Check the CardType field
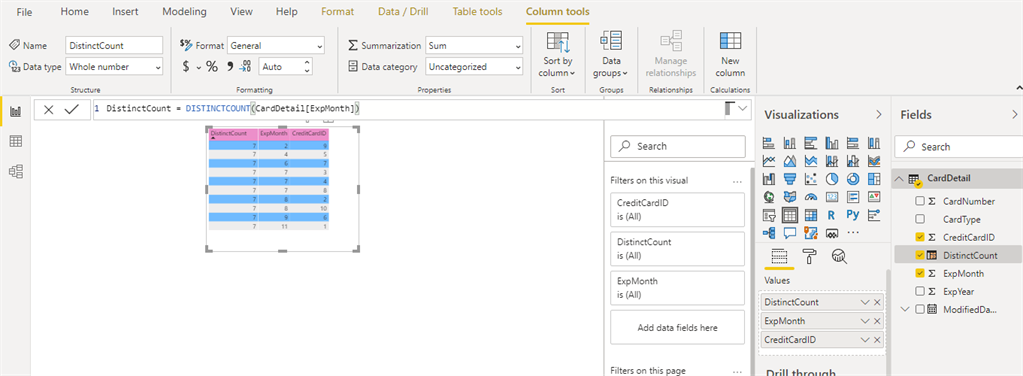Viewport: 1023px width, 376px height. (x=920, y=219)
